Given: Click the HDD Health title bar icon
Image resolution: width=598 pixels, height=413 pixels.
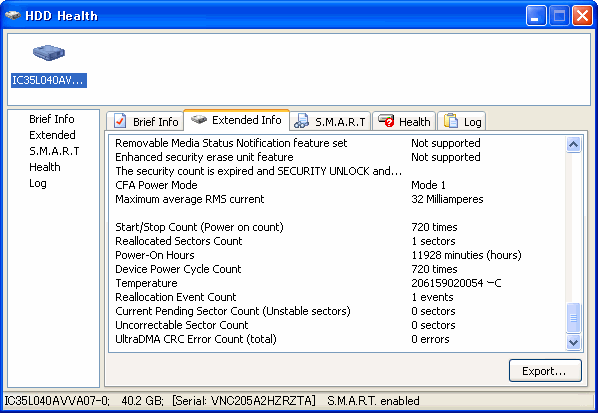Looking at the screenshot, I should pyautogui.click(x=13, y=16).
